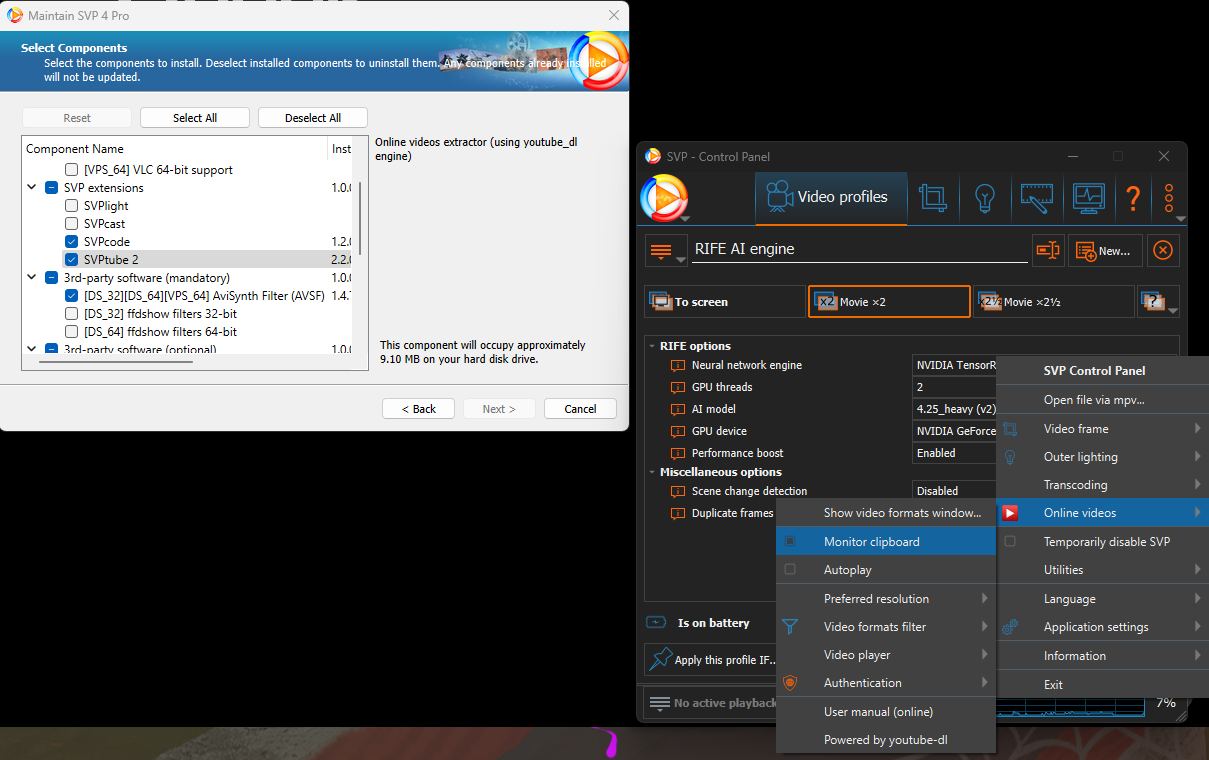Uncheck the SVPcode component
Screen dimensions: 1209x760
[71, 242]
